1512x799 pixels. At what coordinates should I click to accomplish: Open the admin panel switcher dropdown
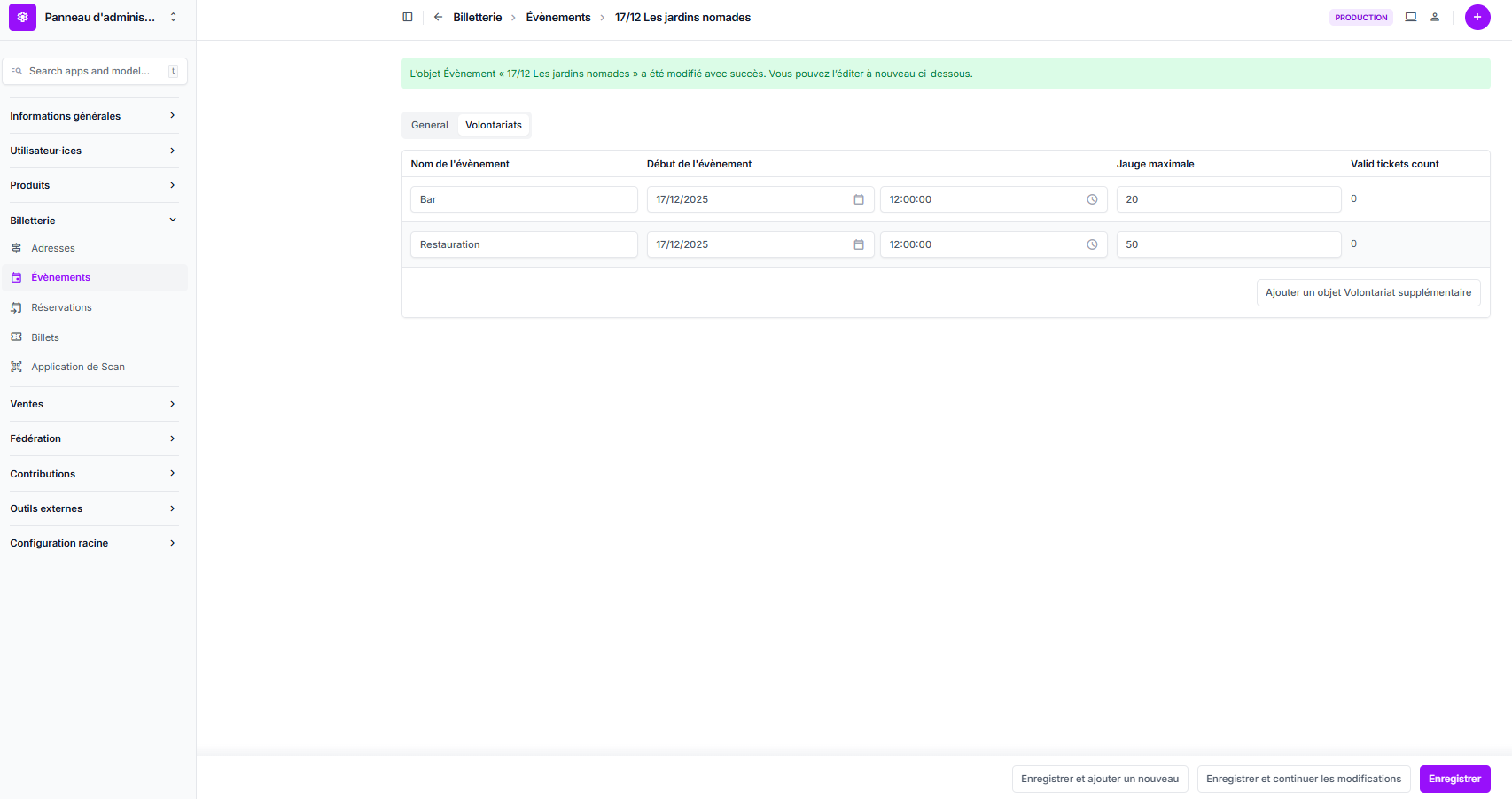coord(173,17)
